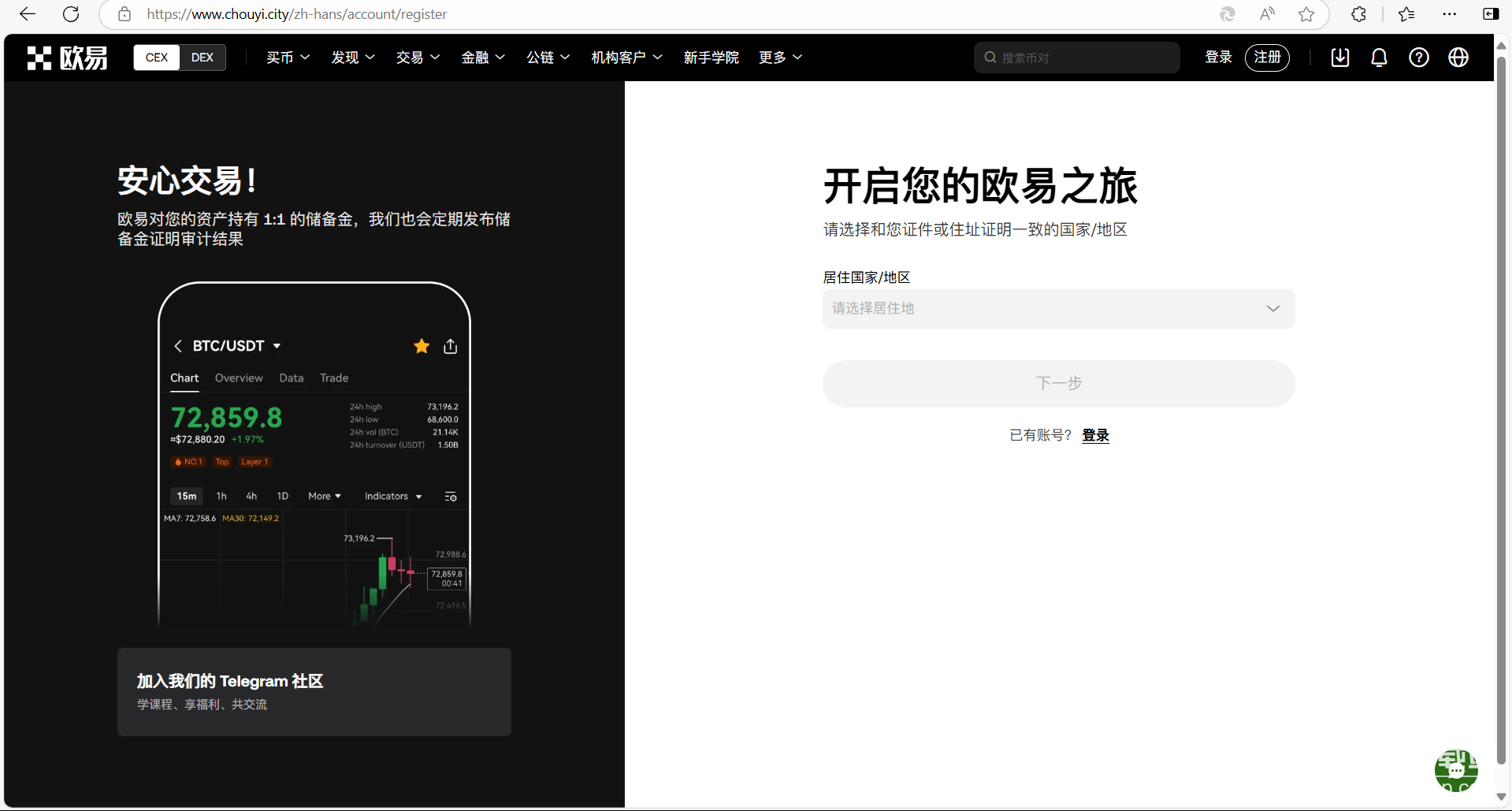Expand the 买币 menu

click(x=288, y=58)
